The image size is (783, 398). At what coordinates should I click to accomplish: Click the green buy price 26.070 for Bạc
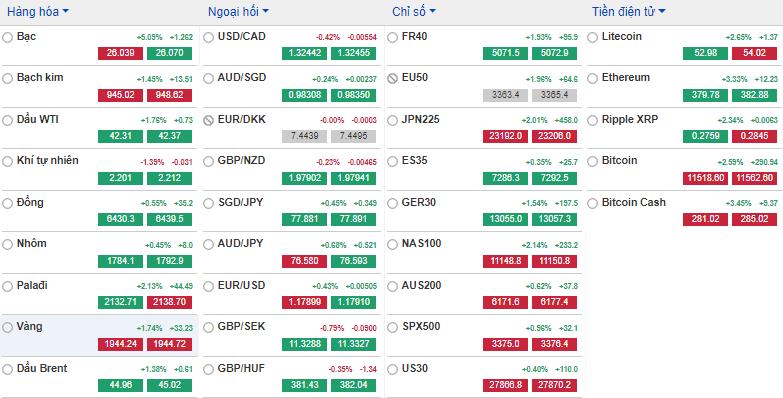pyautogui.click(x=169, y=53)
